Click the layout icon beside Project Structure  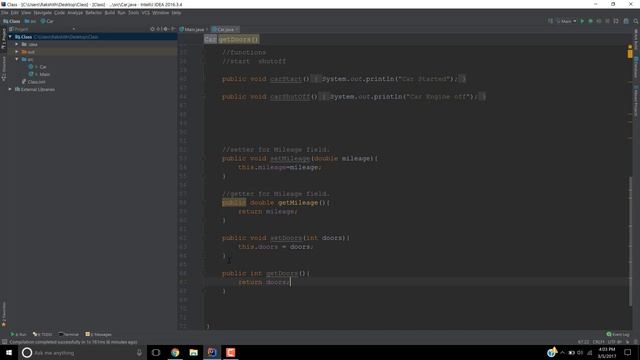[616, 21]
